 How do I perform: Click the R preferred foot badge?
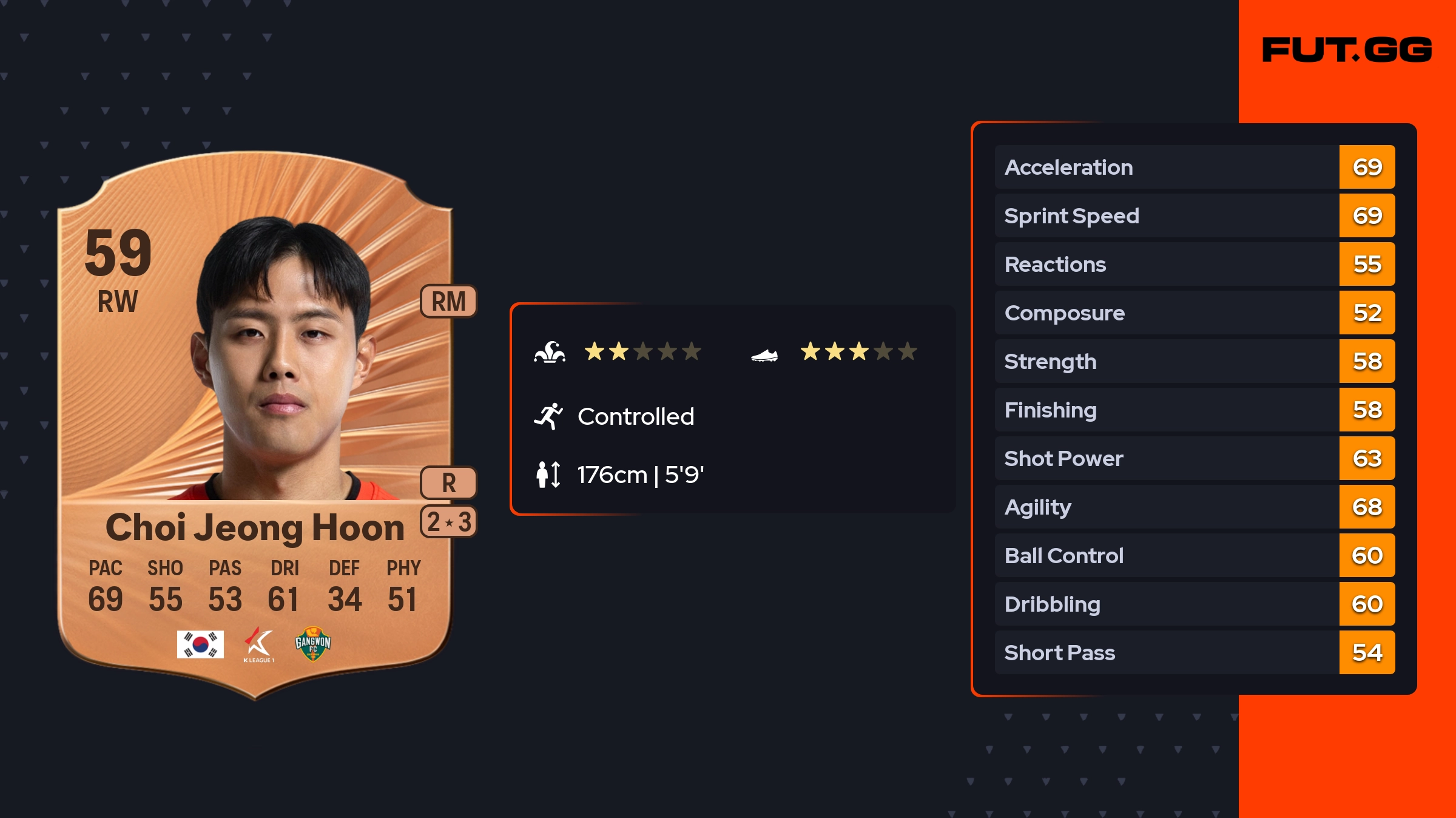[x=448, y=483]
